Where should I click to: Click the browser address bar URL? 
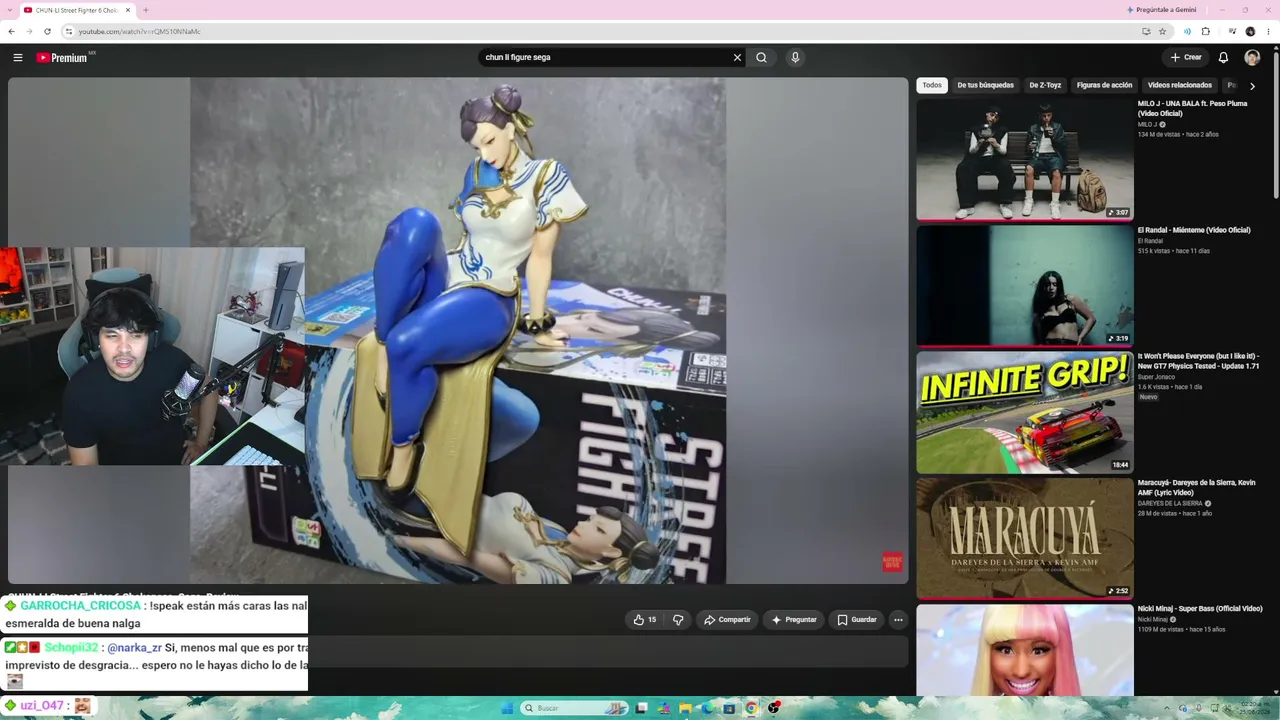(140, 31)
